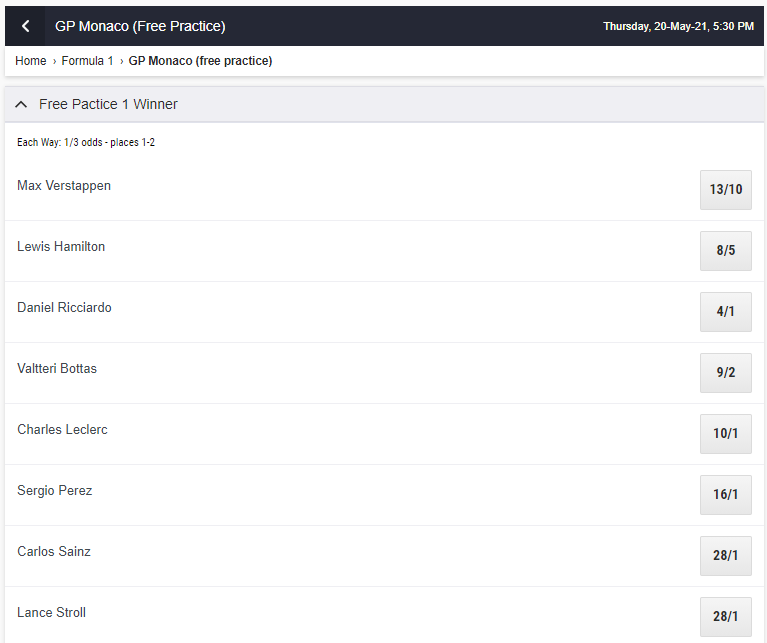Screen dimensions: 767x643
Task: Select Lance Stroll odds 28/1
Action: pos(725,617)
